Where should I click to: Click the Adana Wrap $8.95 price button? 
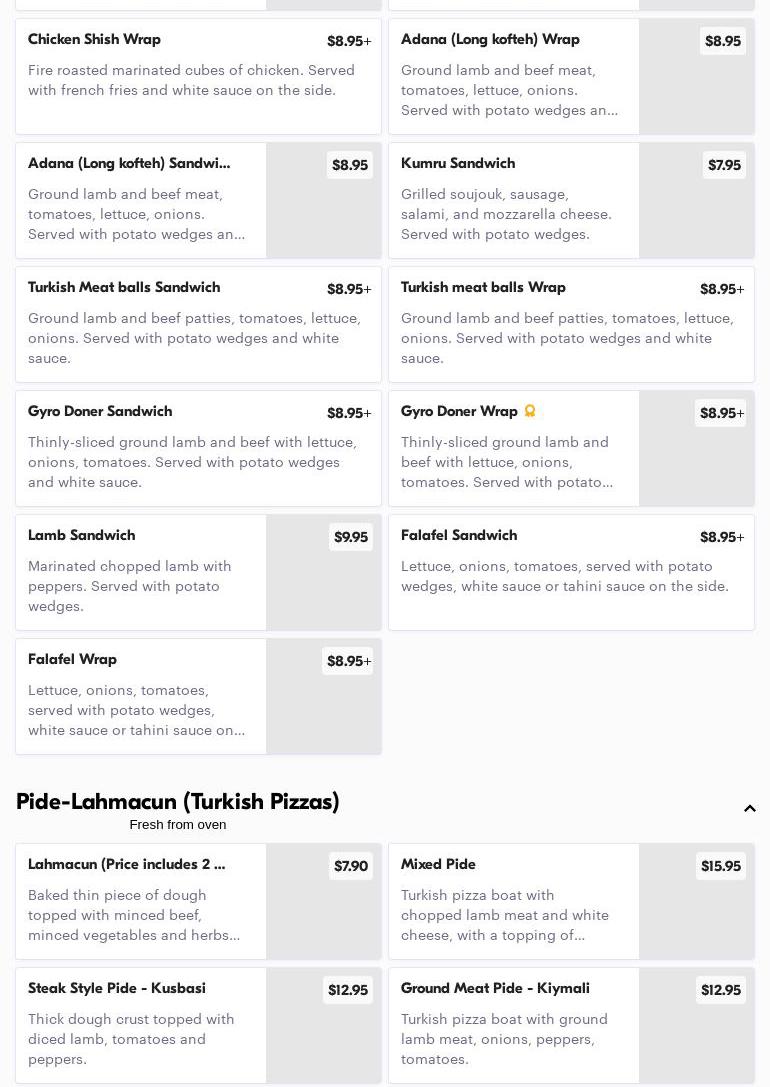click(723, 41)
